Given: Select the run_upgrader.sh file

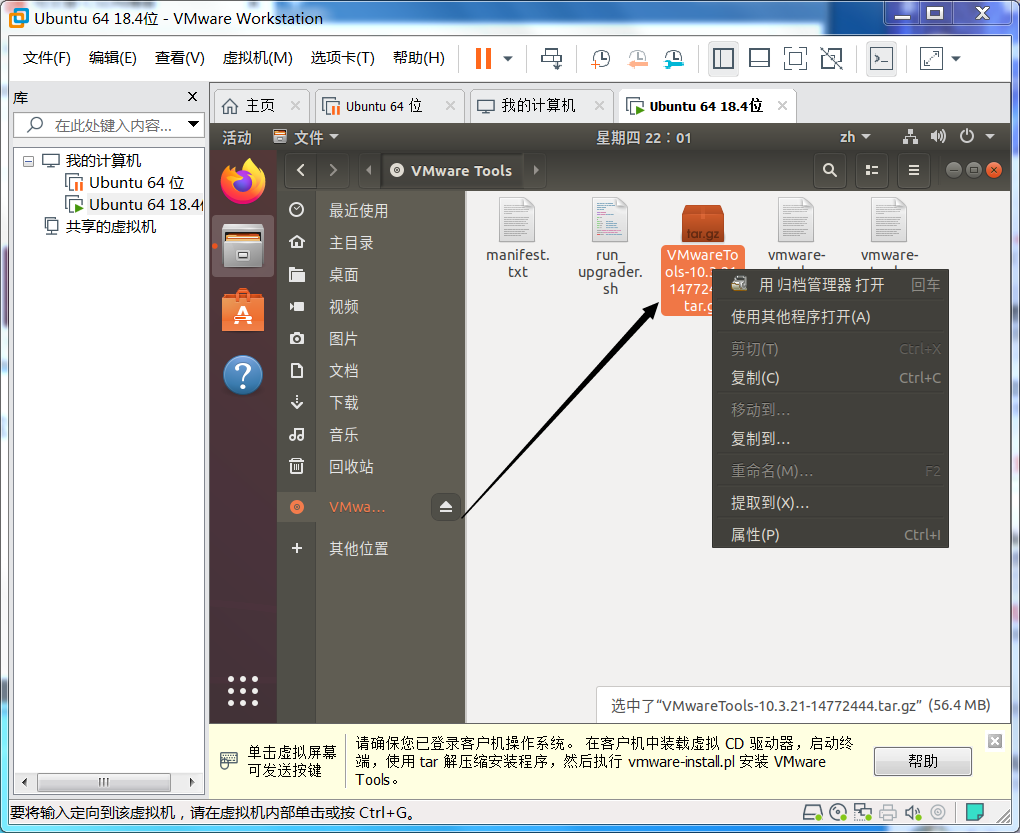Looking at the screenshot, I should 610,246.
